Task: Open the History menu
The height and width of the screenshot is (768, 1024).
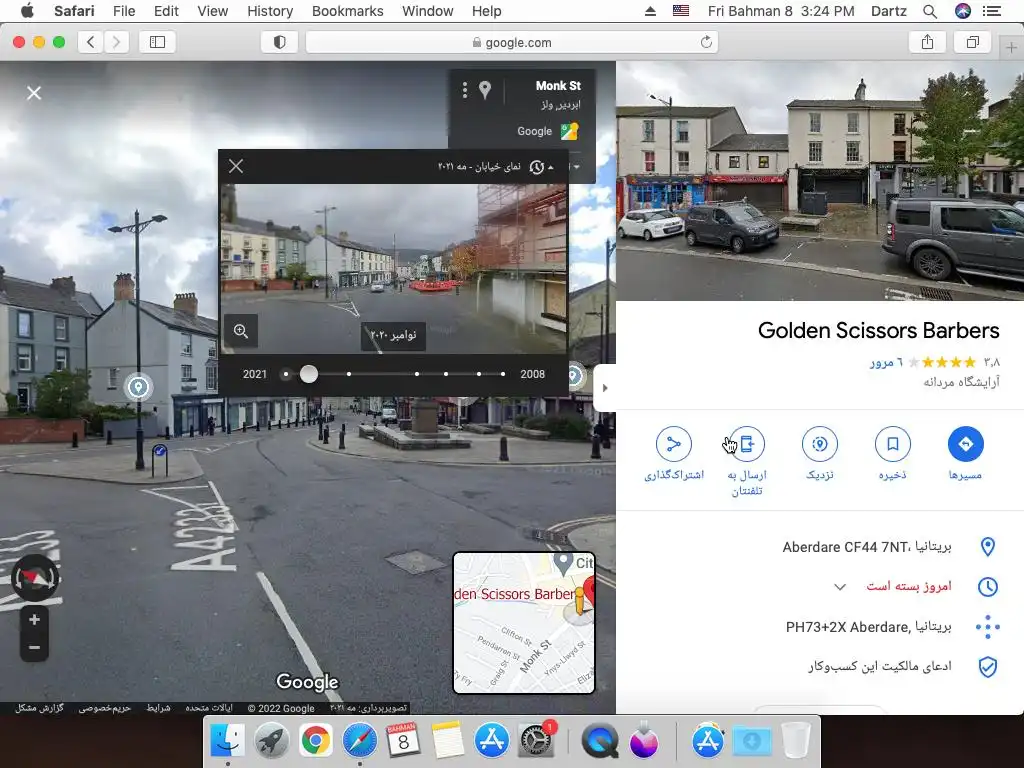Action: (270, 11)
